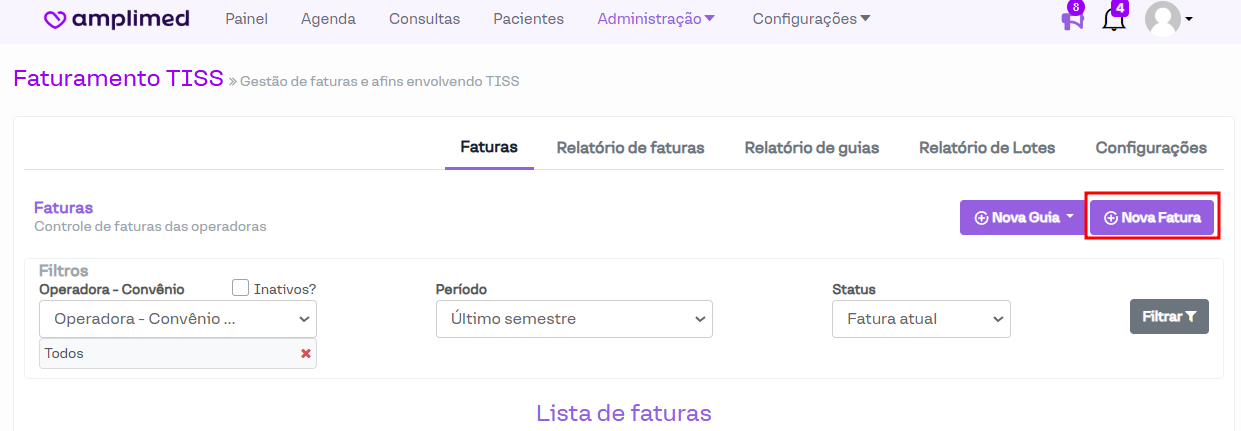Image resolution: width=1241 pixels, height=431 pixels.
Task: Switch to Relatório de faturas tab
Action: coord(630,148)
